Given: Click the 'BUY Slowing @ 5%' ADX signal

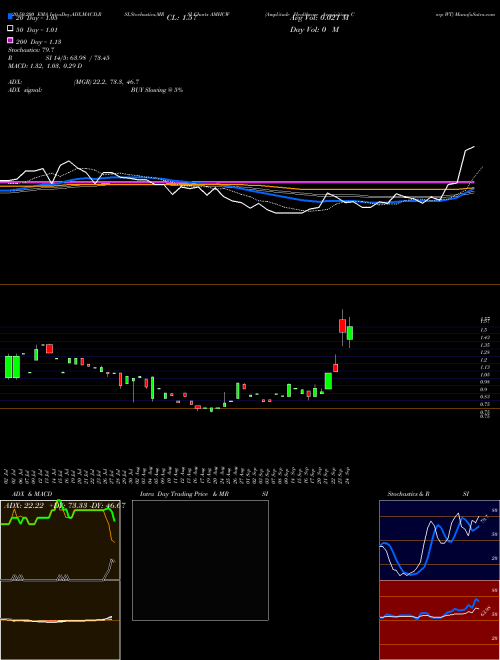Looking at the screenshot, I should point(157,90).
